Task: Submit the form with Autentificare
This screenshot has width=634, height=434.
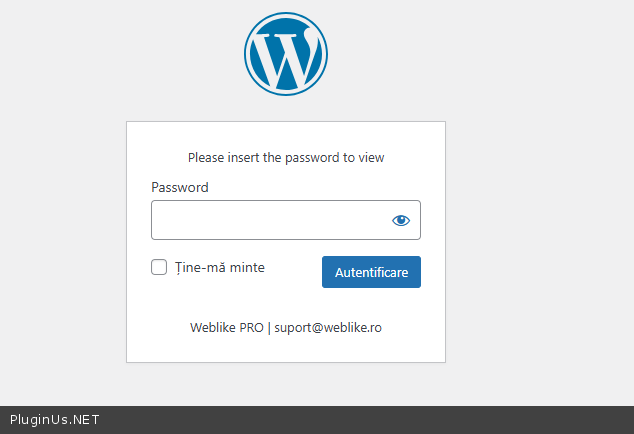Action: coord(371,272)
